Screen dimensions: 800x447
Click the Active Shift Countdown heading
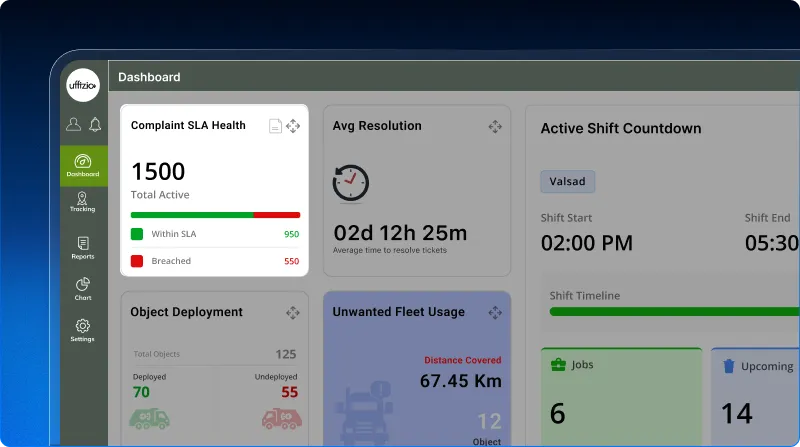click(x=621, y=129)
